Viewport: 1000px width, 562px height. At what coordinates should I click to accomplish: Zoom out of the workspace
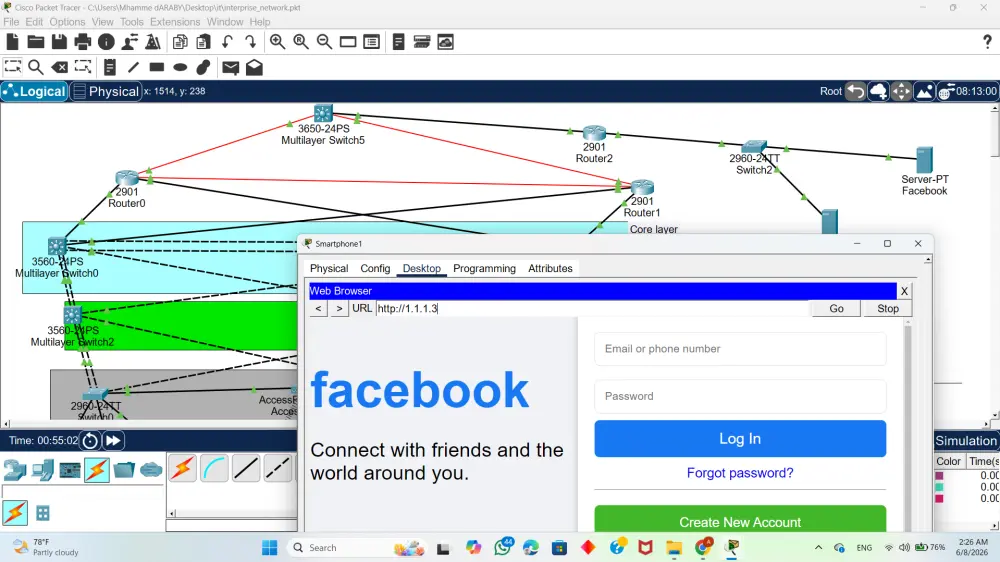click(x=325, y=42)
